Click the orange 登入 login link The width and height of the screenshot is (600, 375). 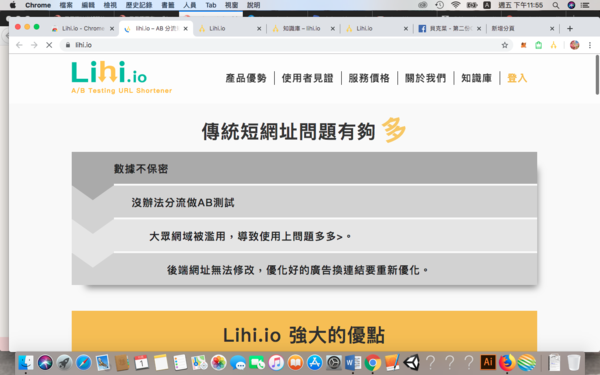(517, 78)
